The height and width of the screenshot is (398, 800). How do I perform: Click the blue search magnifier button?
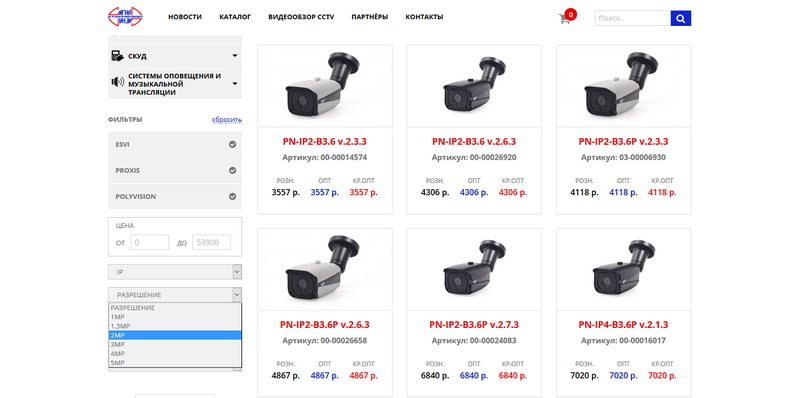point(681,18)
